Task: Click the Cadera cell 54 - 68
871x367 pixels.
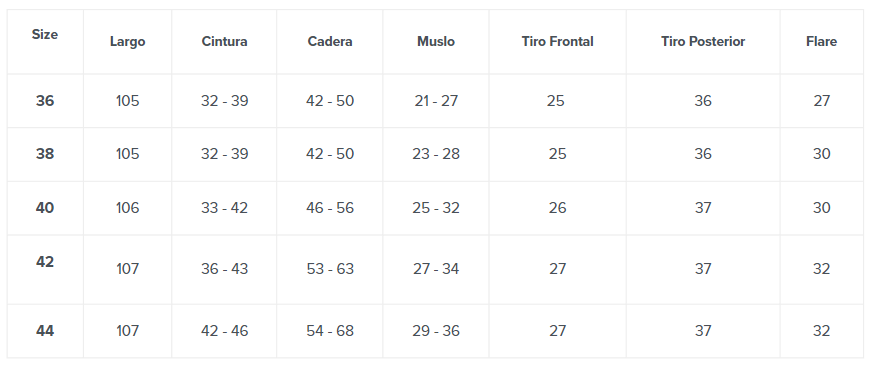Action: pos(330,331)
